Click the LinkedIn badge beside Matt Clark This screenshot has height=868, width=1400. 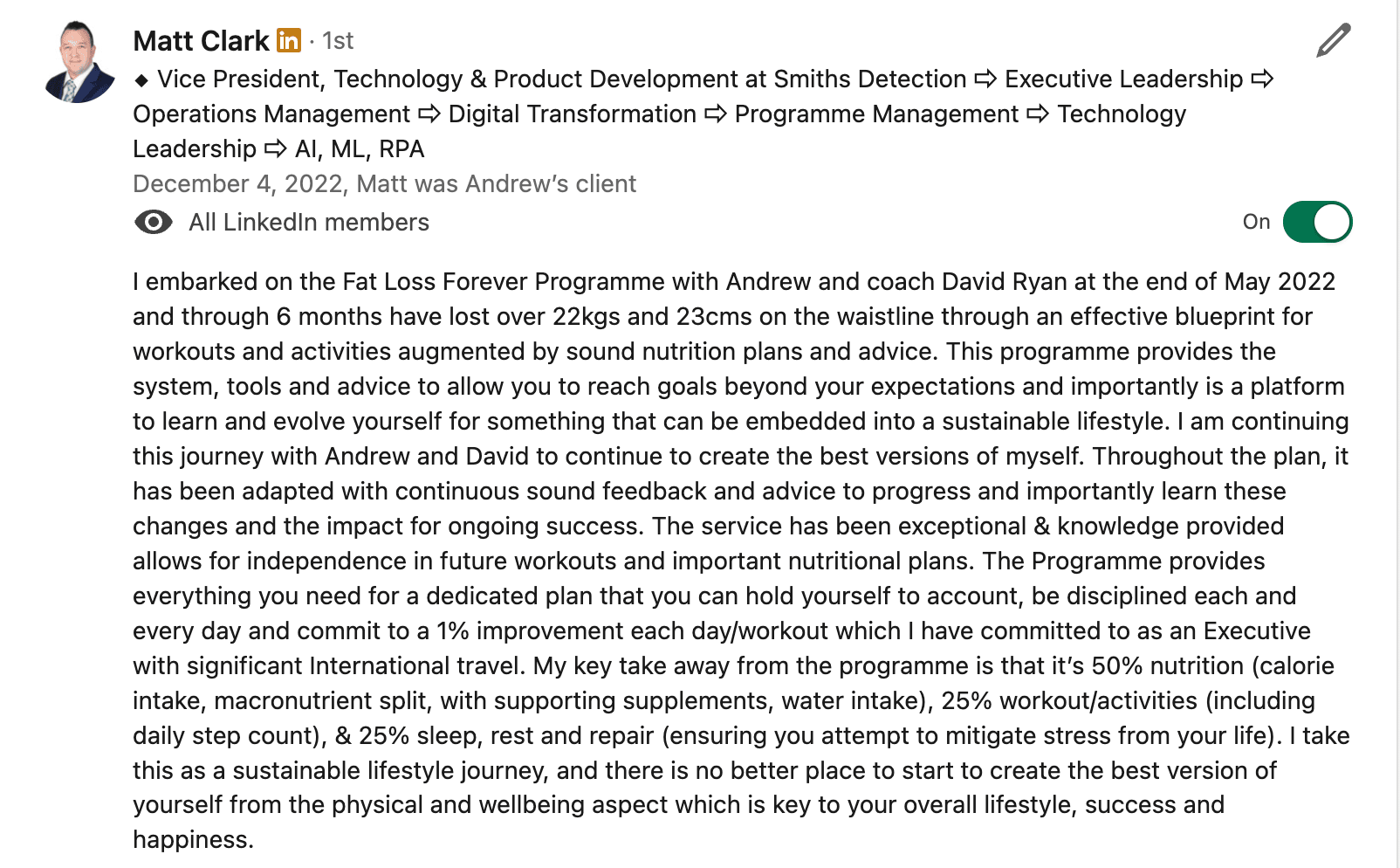(x=289, y=41)
